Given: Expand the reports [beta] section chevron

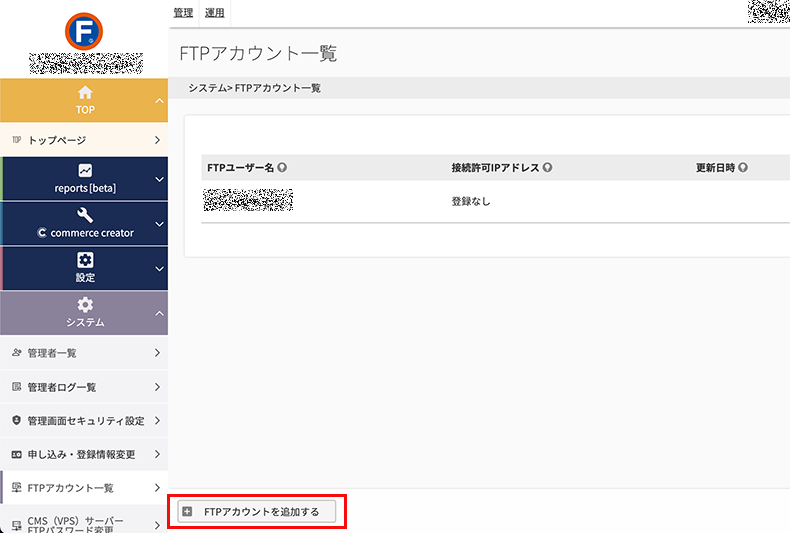Looking at the screenshot, I should 159,179.
